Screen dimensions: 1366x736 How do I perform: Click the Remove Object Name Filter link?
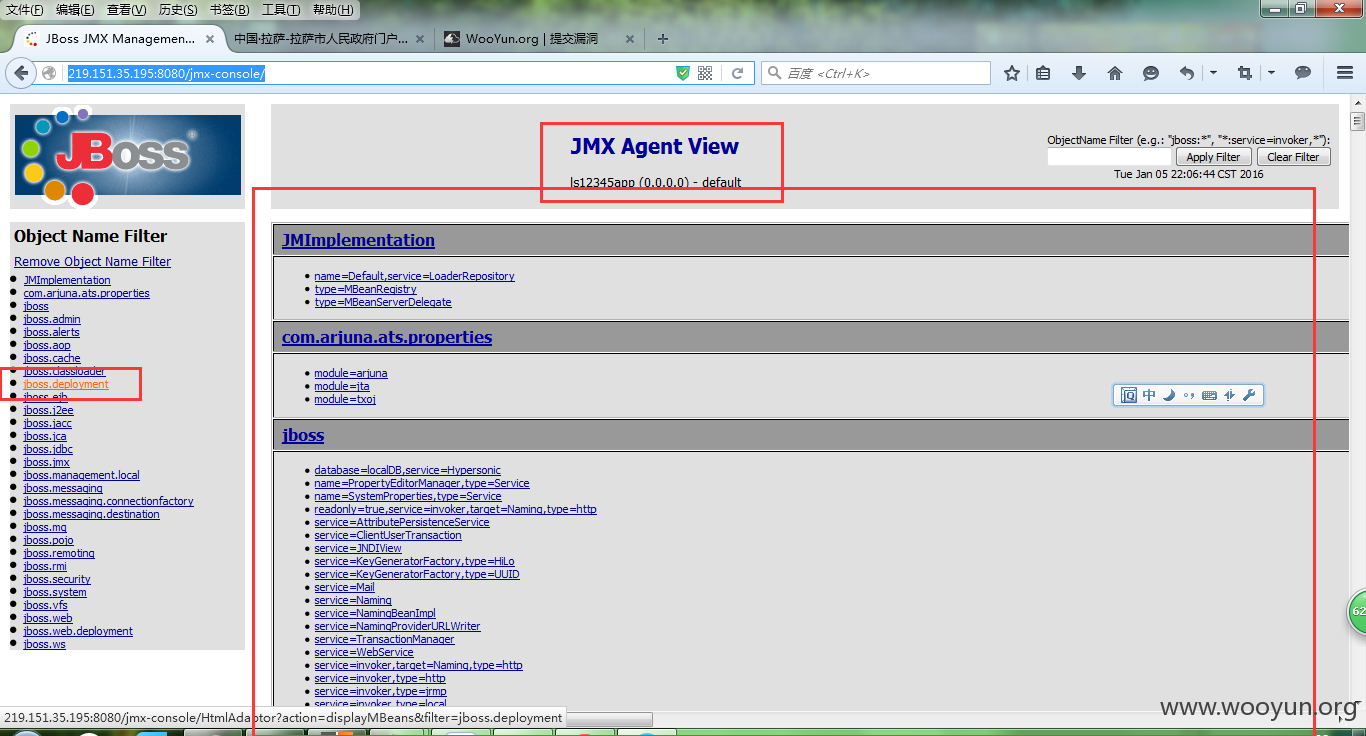click(x=92, y=261)
